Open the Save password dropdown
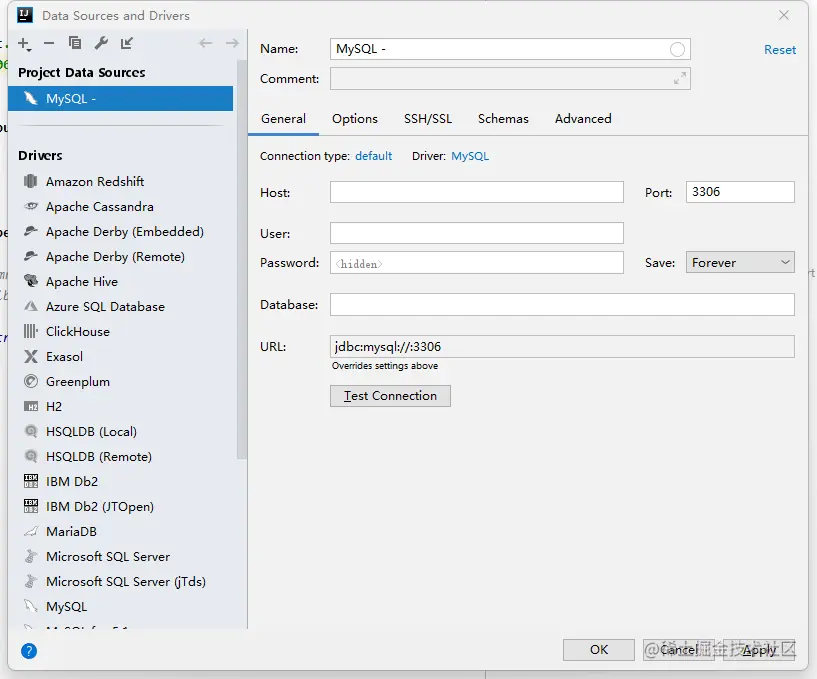817x679 pixels. [740, 262]
